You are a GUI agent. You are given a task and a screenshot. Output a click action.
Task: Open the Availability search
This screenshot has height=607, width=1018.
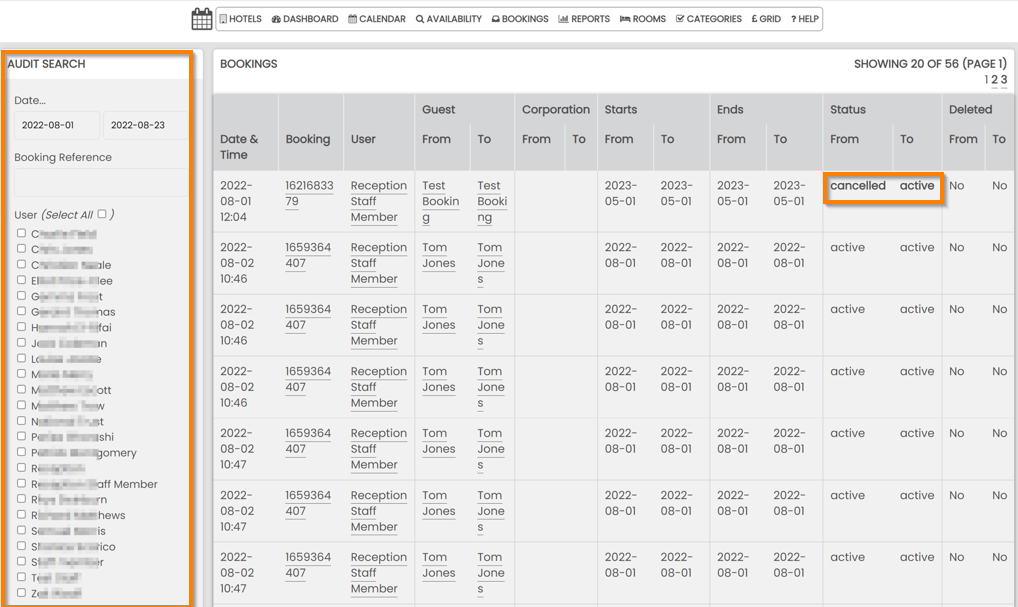pyautogui.click(x=448, y=19)
